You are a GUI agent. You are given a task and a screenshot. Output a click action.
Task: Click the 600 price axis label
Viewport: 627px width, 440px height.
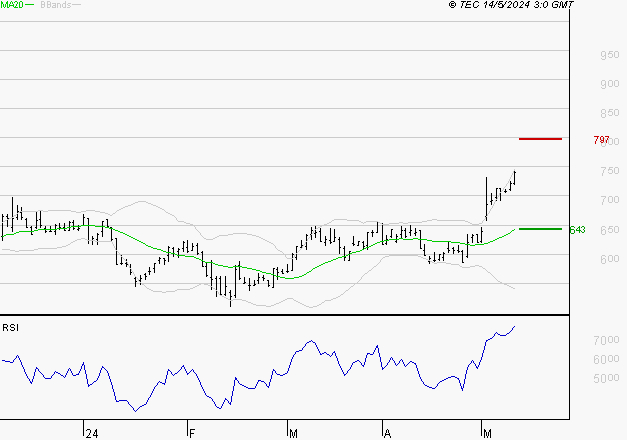pos(610,259)
